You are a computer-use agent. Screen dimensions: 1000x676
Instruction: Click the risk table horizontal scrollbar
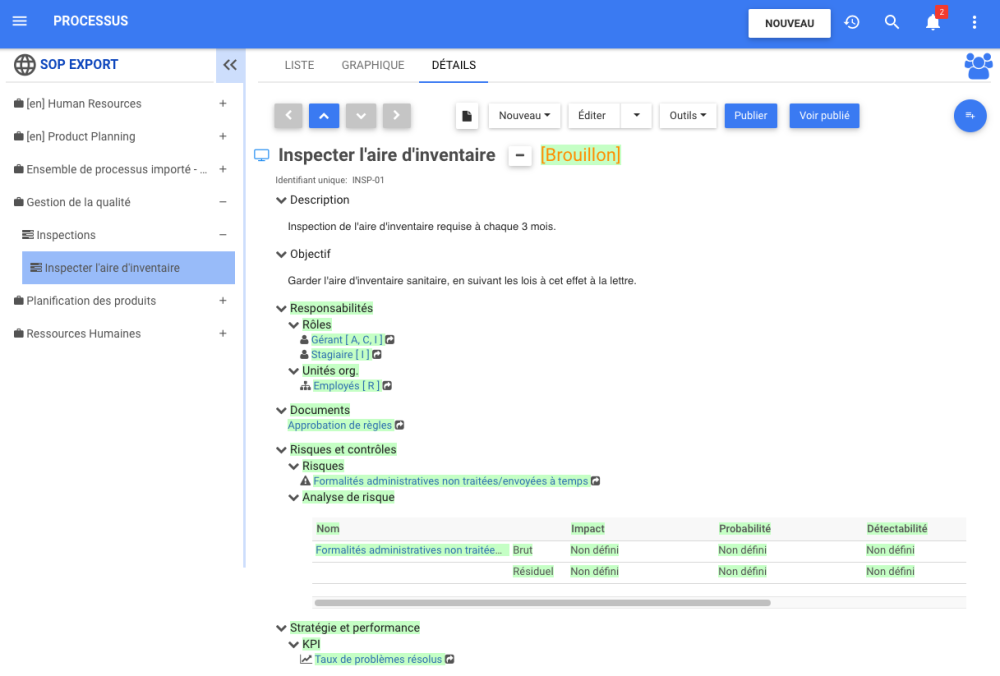[542, 603]
